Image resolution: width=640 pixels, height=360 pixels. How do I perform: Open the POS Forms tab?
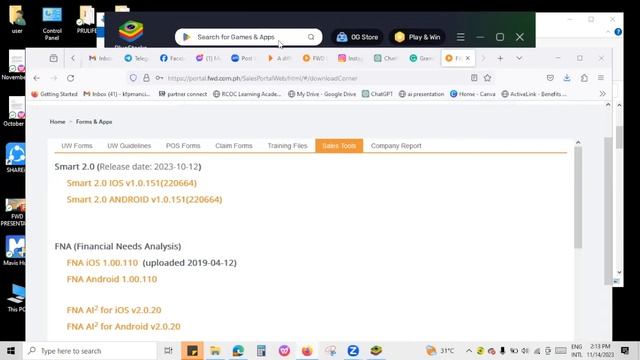[x=183, y=146]
